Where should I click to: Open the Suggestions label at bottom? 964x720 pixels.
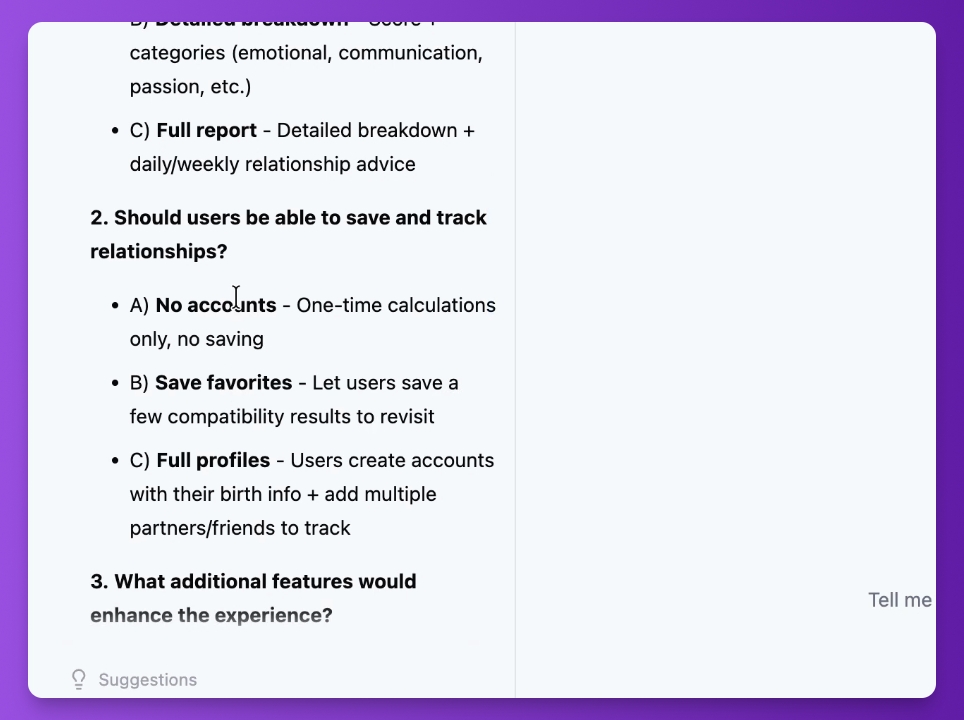point(148,679)
